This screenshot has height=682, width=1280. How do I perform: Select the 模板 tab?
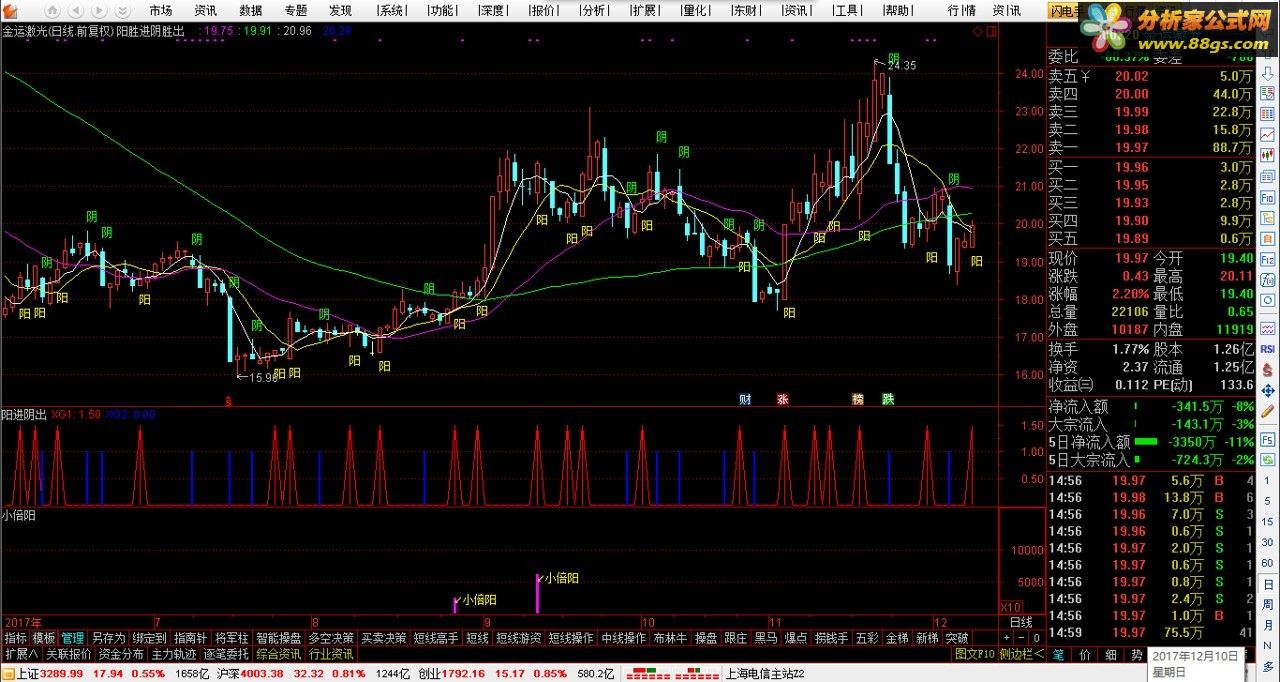tap(44, 638)
